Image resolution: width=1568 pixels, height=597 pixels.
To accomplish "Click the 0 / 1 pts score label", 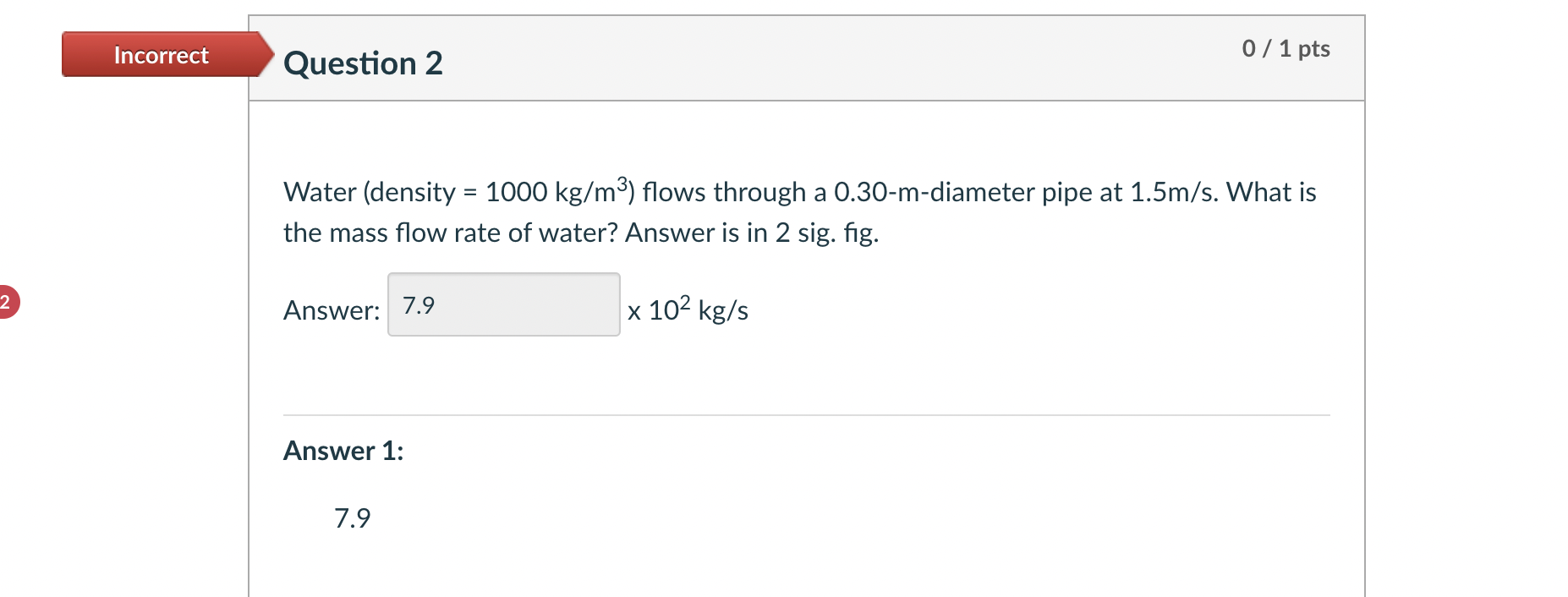I will 1285,48.
